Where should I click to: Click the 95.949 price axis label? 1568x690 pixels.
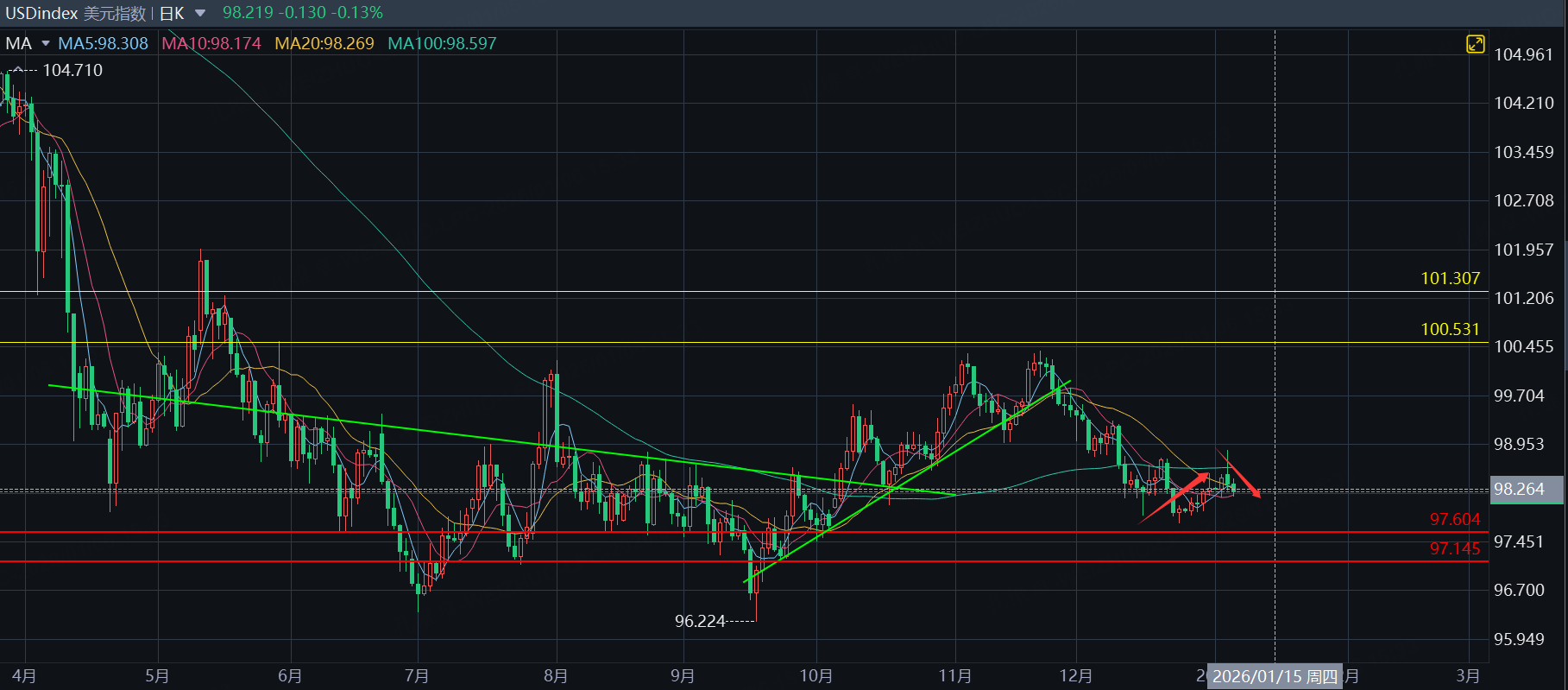point(1519,639)
